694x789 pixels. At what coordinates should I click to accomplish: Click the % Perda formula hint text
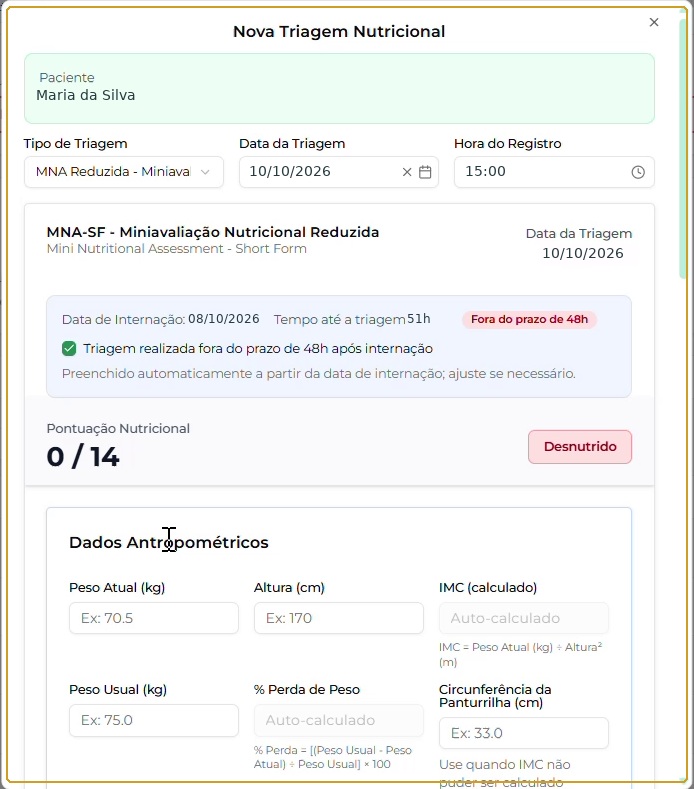point(333,757)
